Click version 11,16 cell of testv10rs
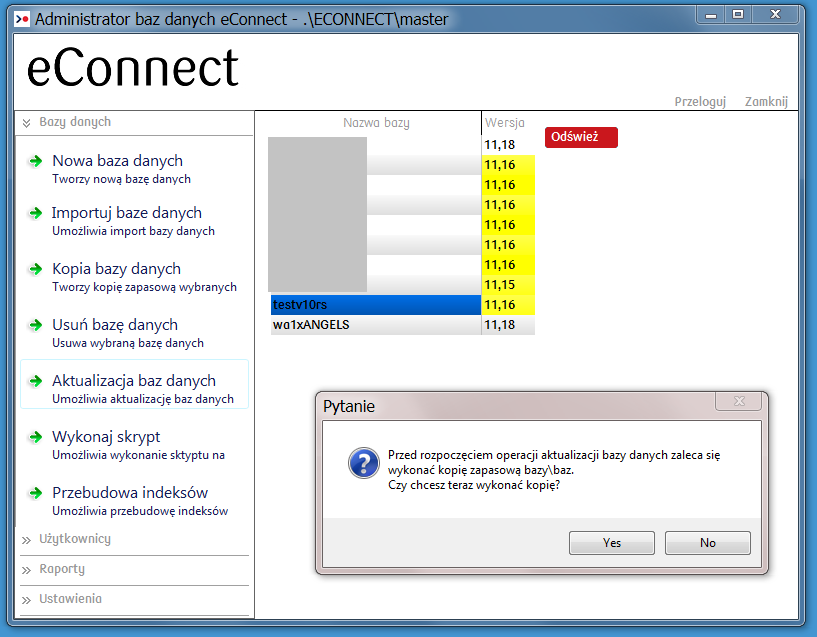The image size is (817, 637). (x=508, y=305)
